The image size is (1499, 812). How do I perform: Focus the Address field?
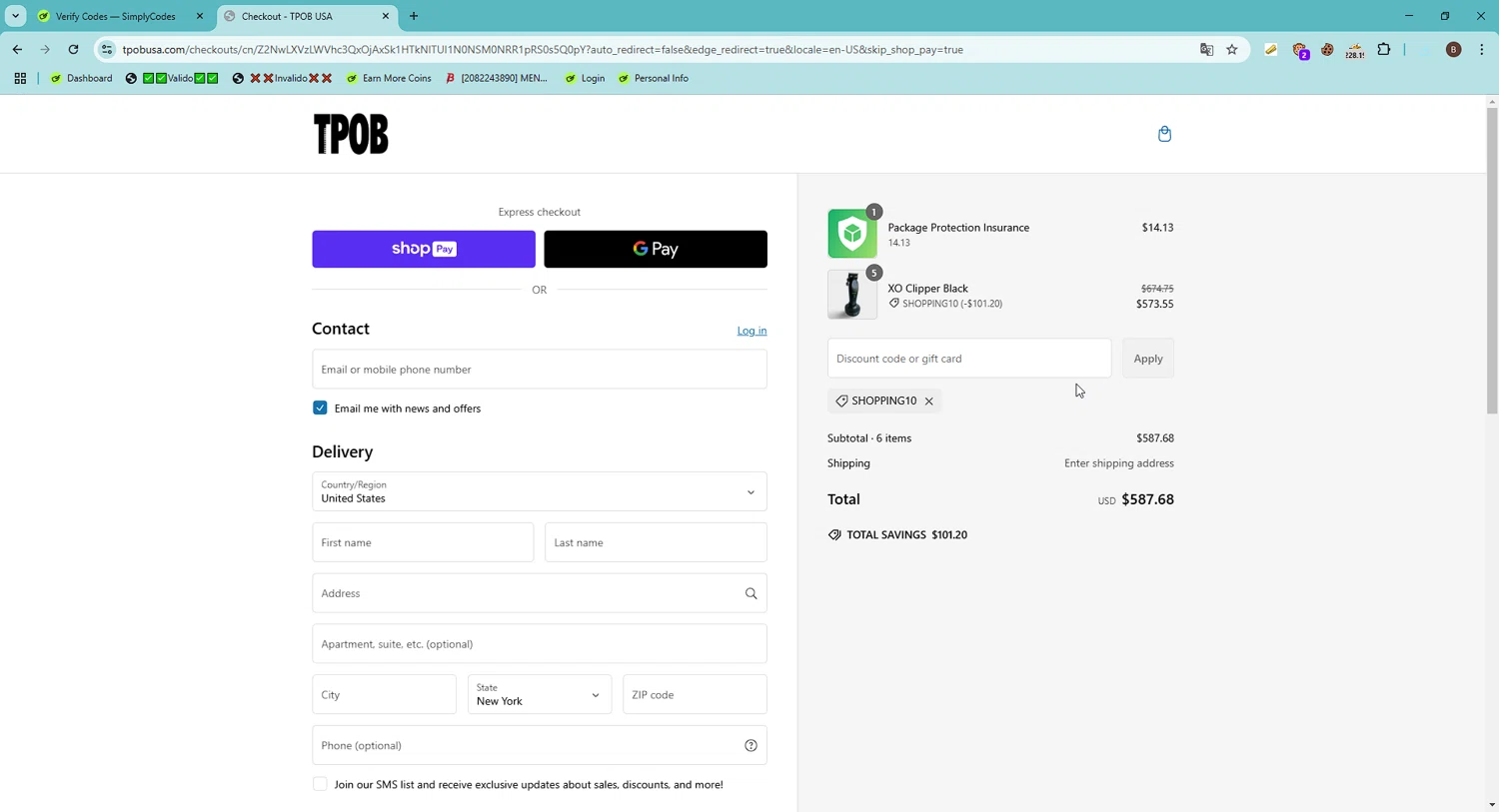click(x=540, y=593)
